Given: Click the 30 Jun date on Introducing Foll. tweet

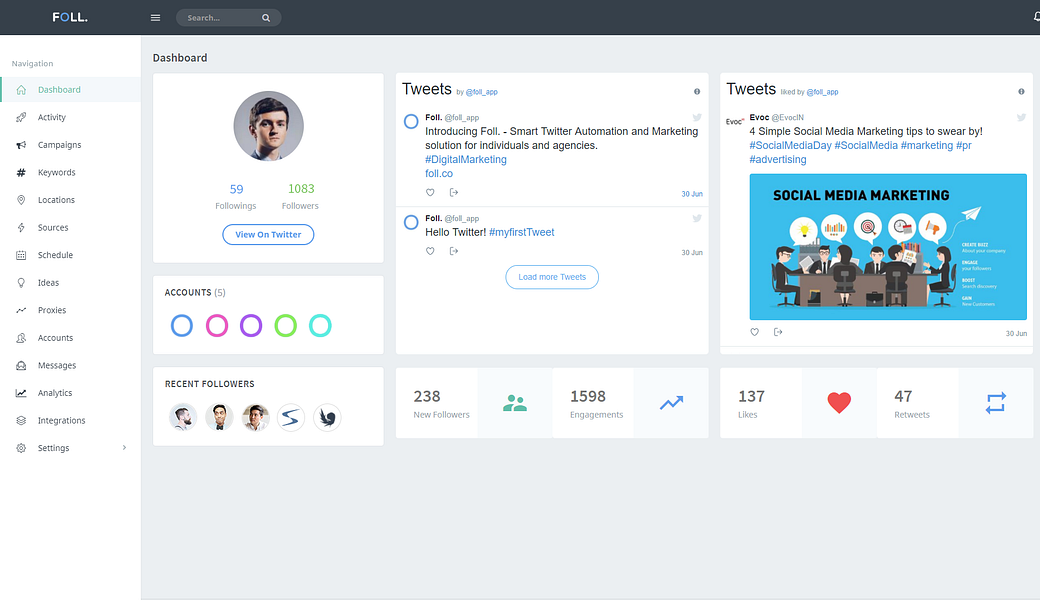Looking at the screenshot, I should click(692, 194).
